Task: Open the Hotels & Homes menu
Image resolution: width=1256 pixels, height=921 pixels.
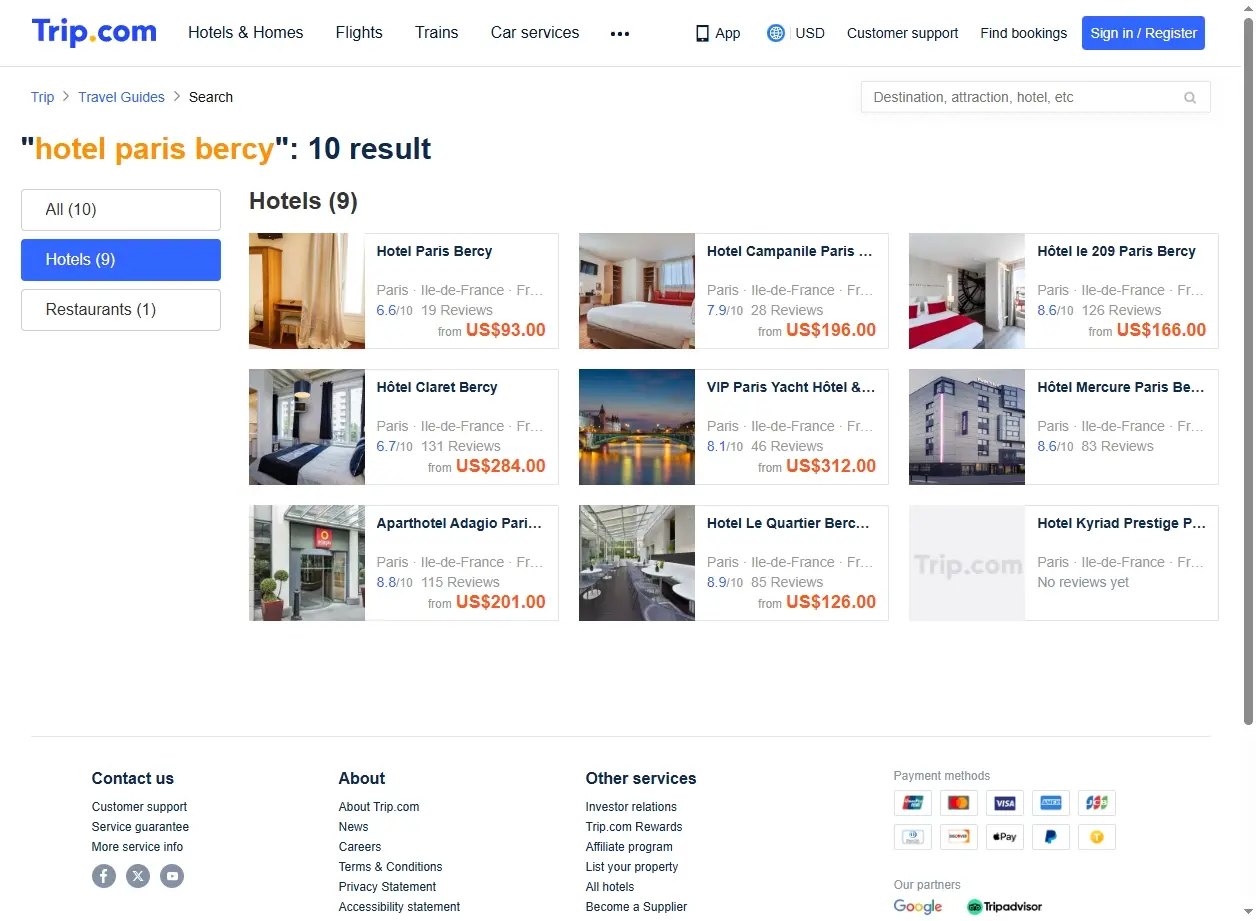Action: [246, 33]
